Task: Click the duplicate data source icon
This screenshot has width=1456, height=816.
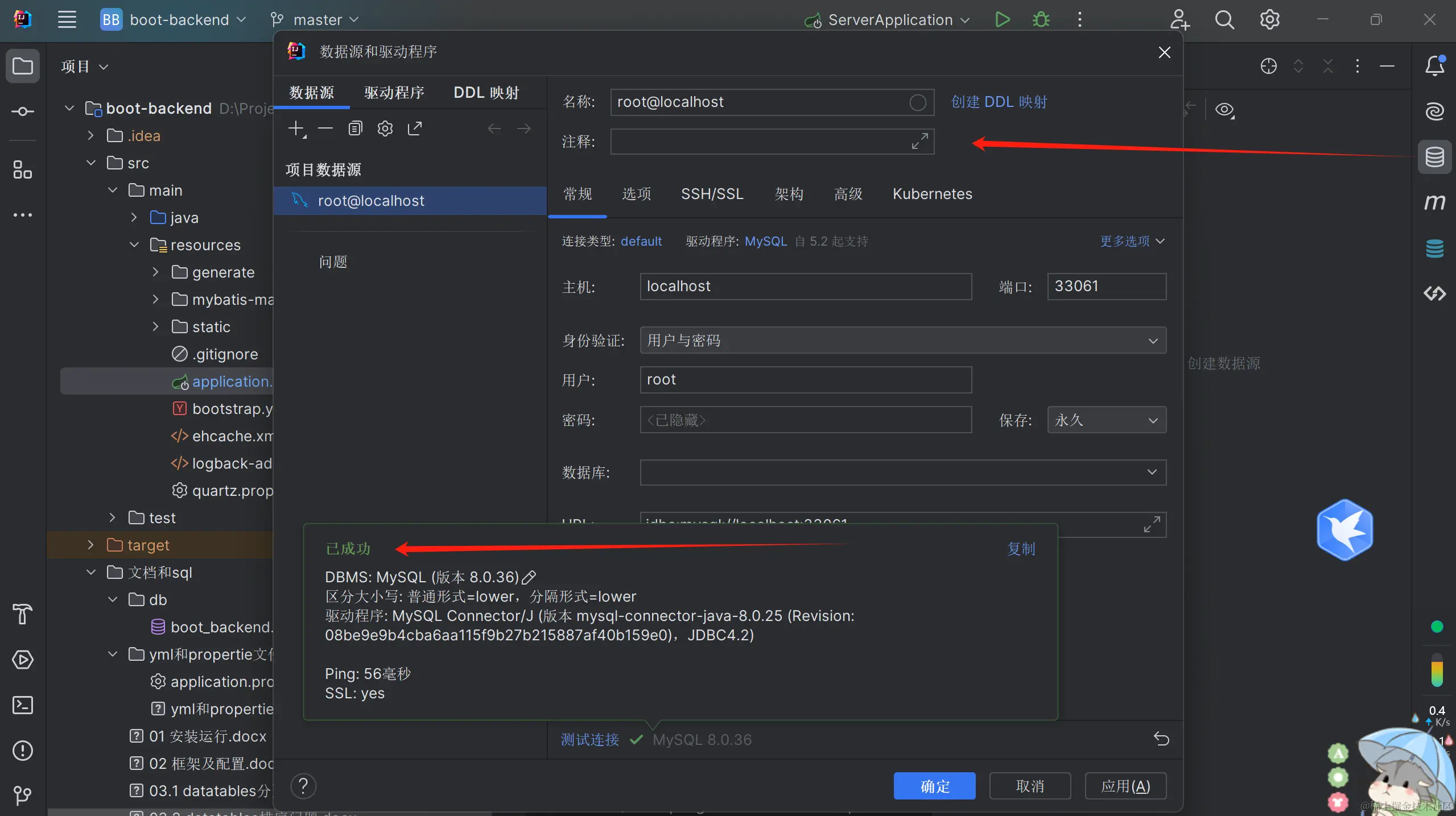Action: pos(355,129)
